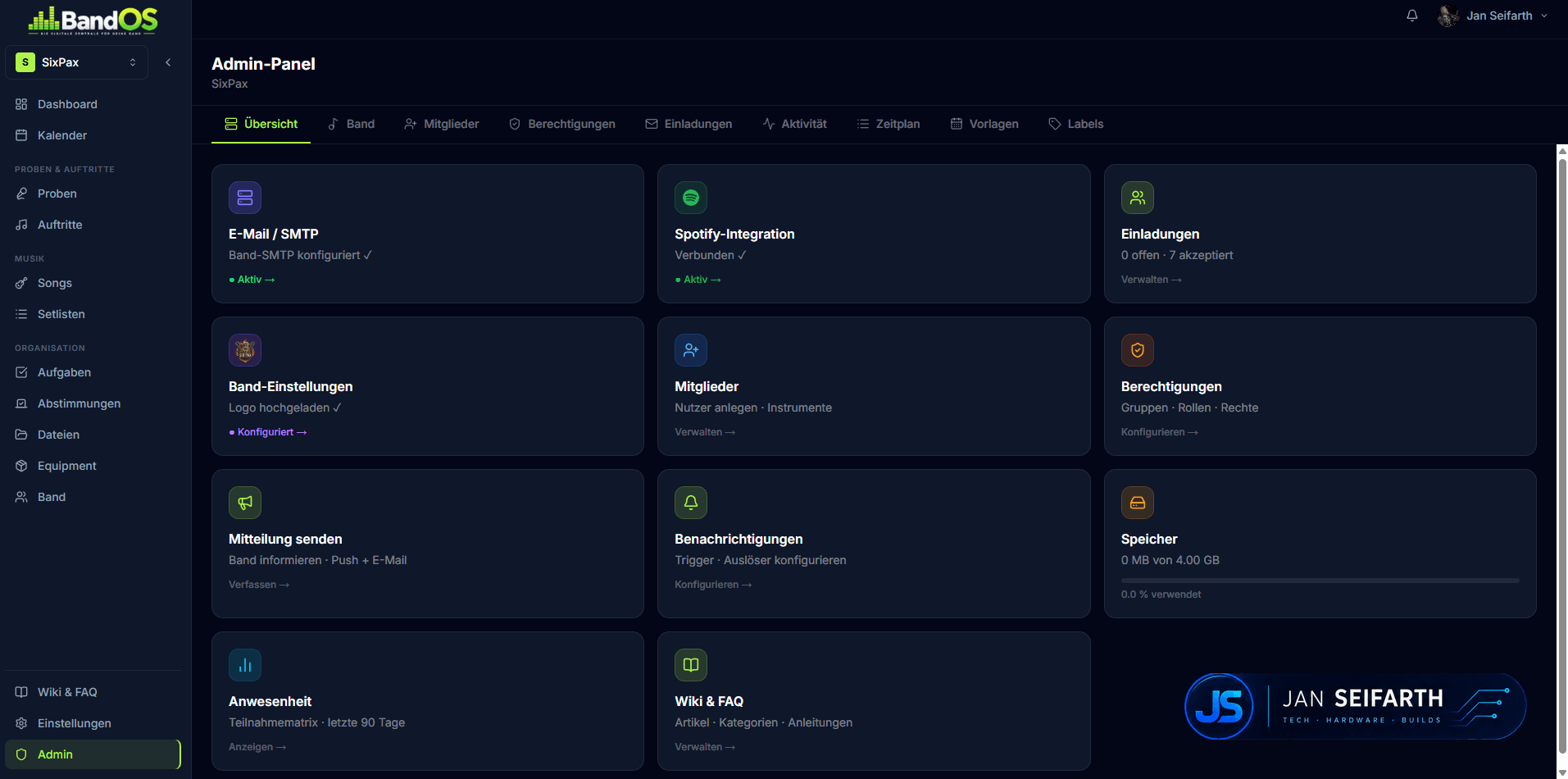Image resolution: width=1568 pixels, height=779 pixels.
Task: Collapse the sidebar with the chevron
Action: (168, 62)
